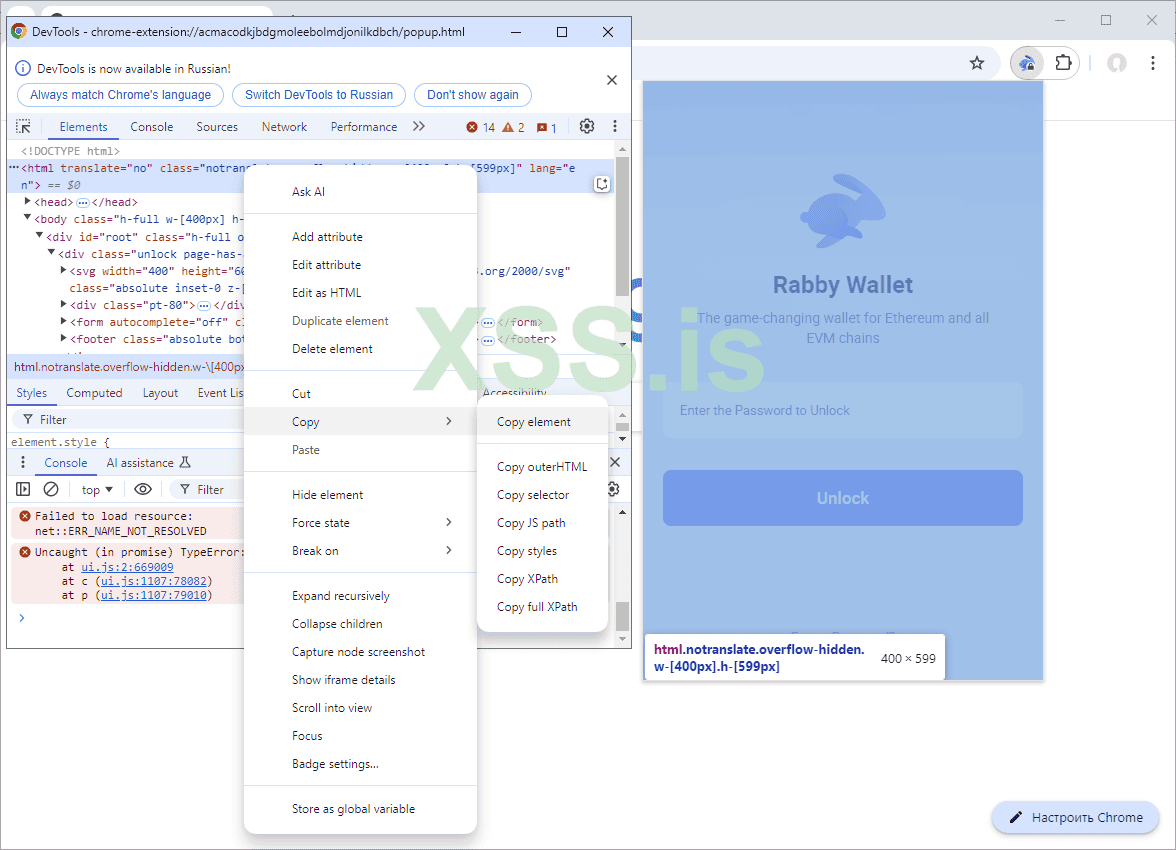Screen dimensions: 1176x850
Task: Open Break on submenu
Action: click(361, 551)
